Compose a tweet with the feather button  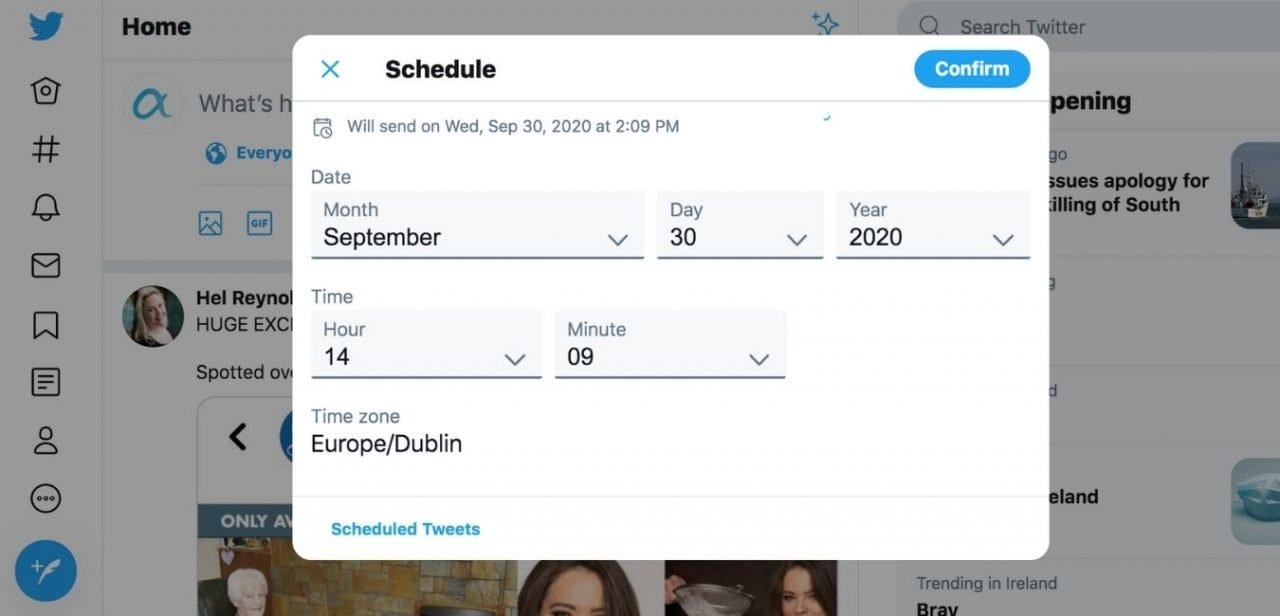tap(45, 570)
